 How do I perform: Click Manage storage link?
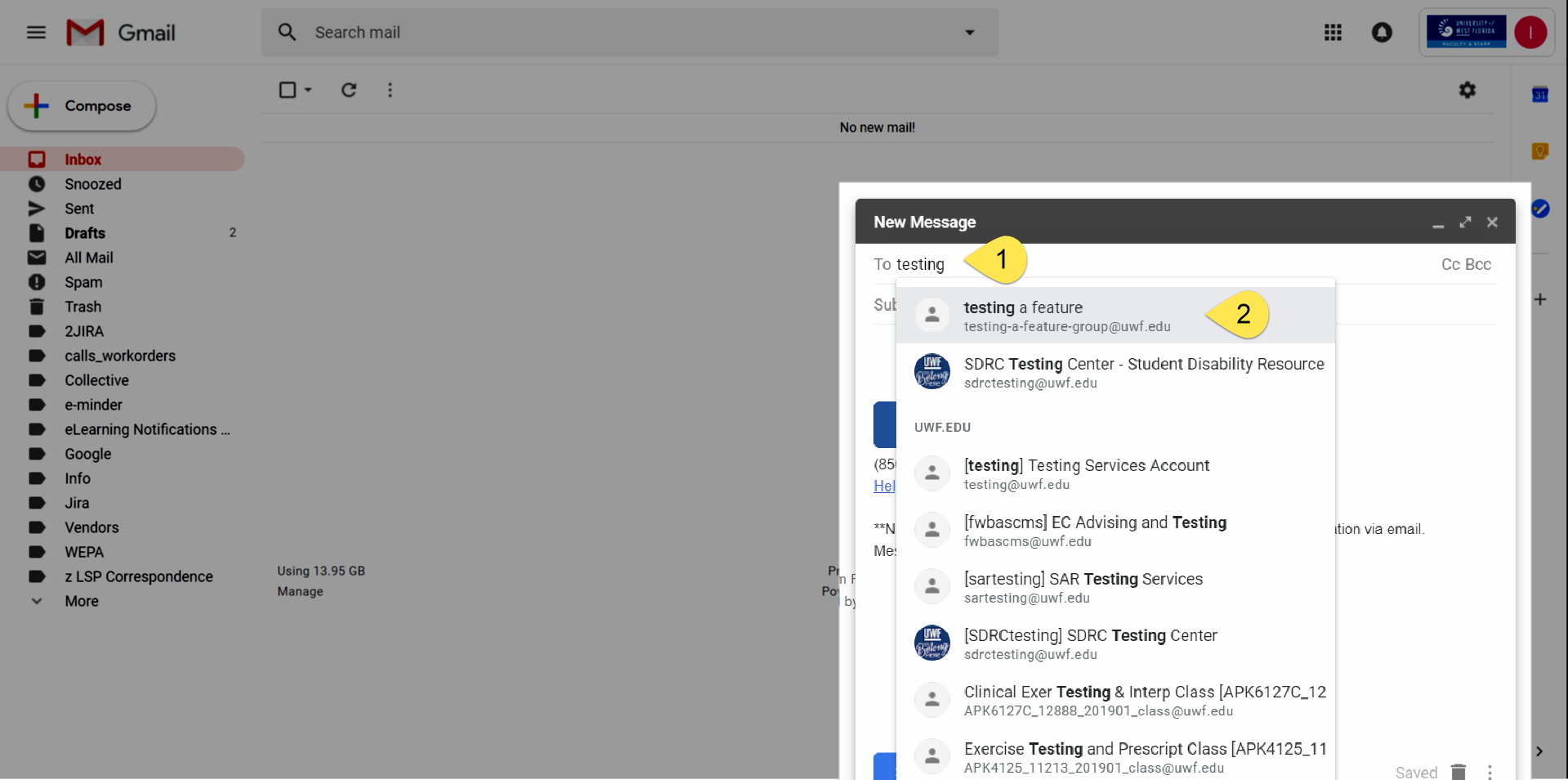click(x=300, y=591)
